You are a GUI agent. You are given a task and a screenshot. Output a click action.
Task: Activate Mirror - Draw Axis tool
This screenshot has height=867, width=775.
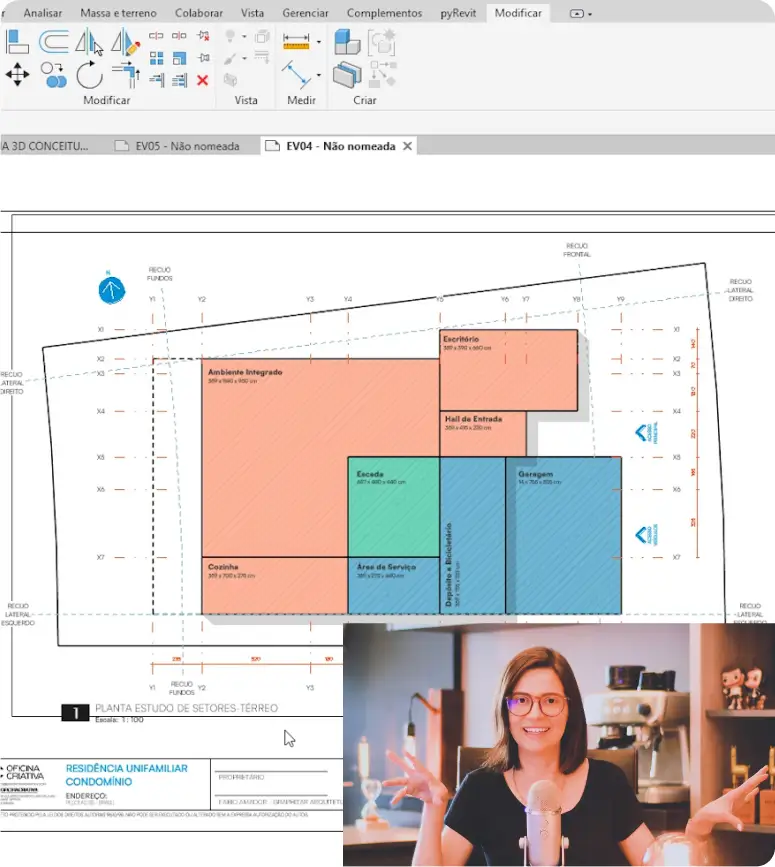[125, 43]
